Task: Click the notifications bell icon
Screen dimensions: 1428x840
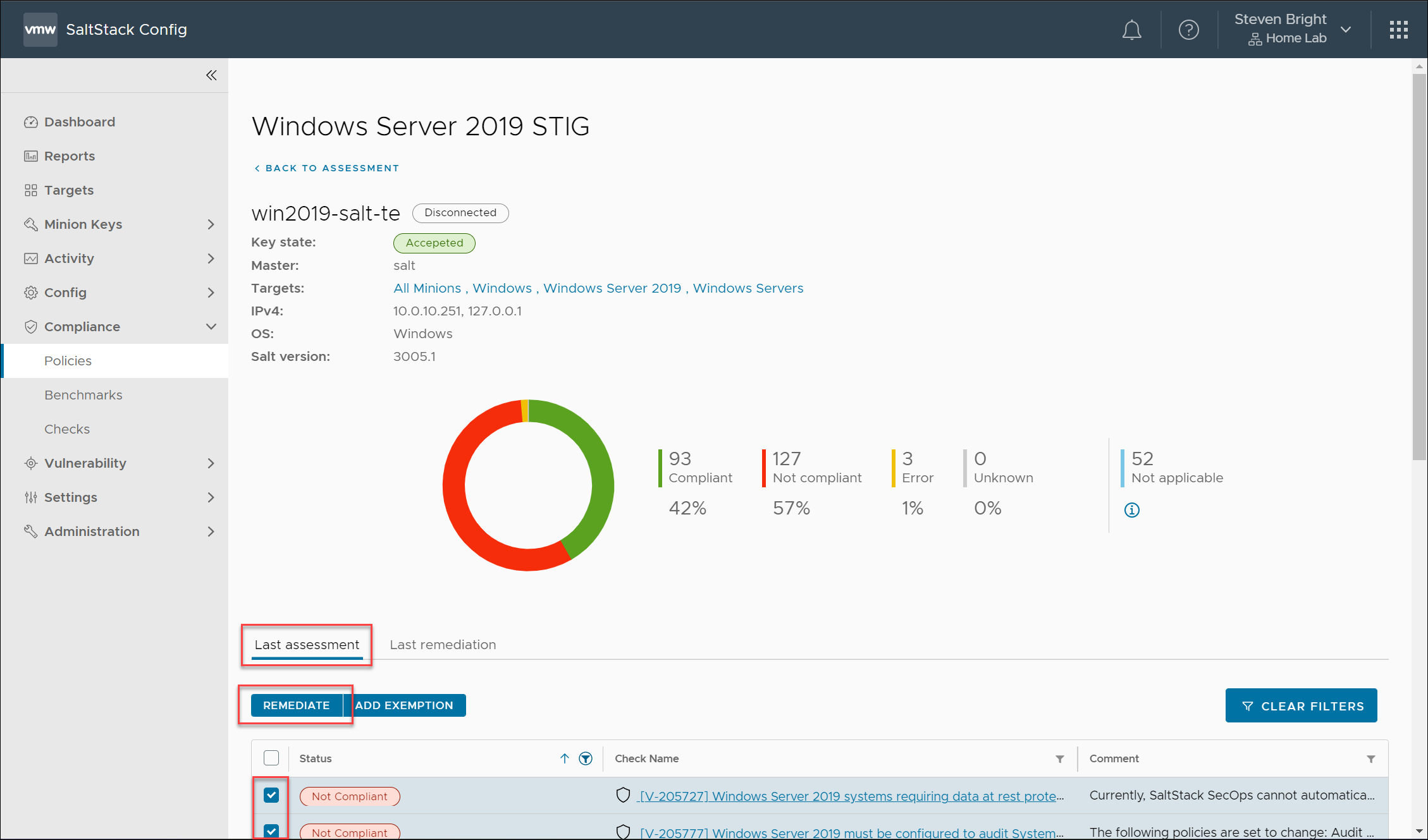Action: tap(1131, 30)
